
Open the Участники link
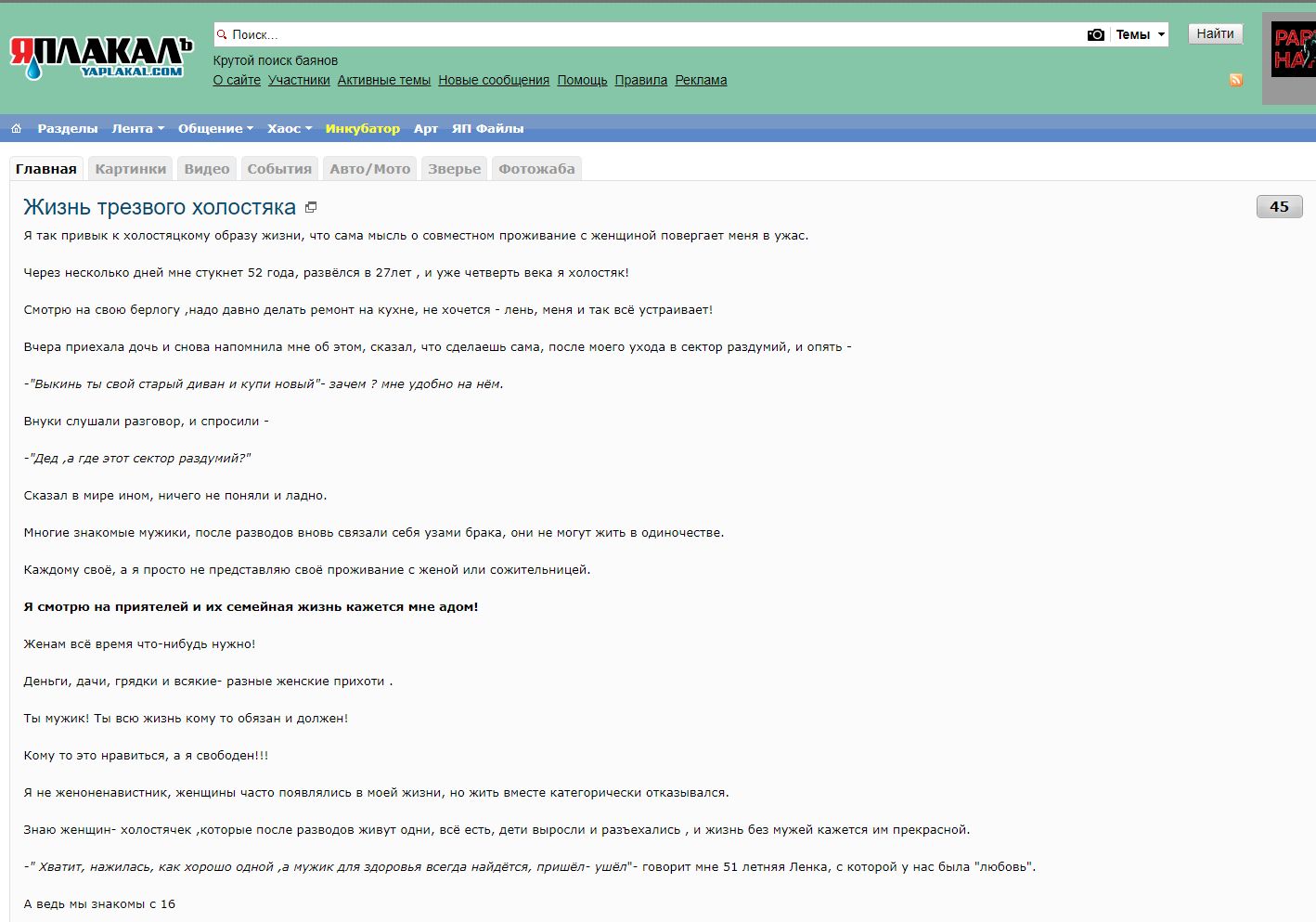tap(299, 80)
